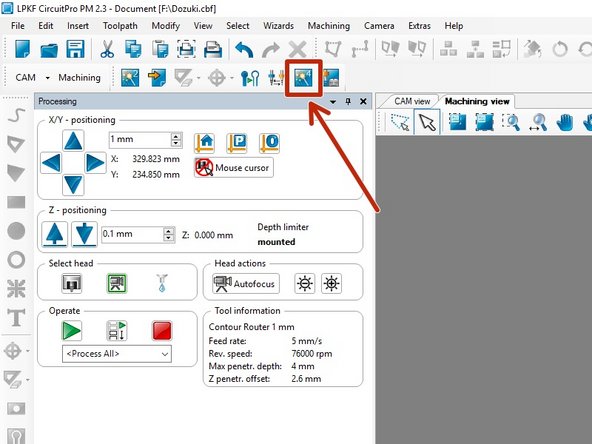Select the dispenser head icon
This screenshot has width=592, height=444.
pos(162,283)
